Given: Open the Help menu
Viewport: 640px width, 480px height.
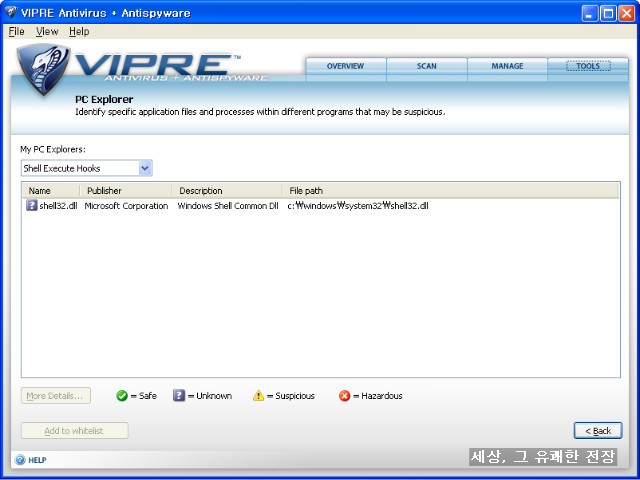Looking at the screenshot, I should tap(79, 31).
